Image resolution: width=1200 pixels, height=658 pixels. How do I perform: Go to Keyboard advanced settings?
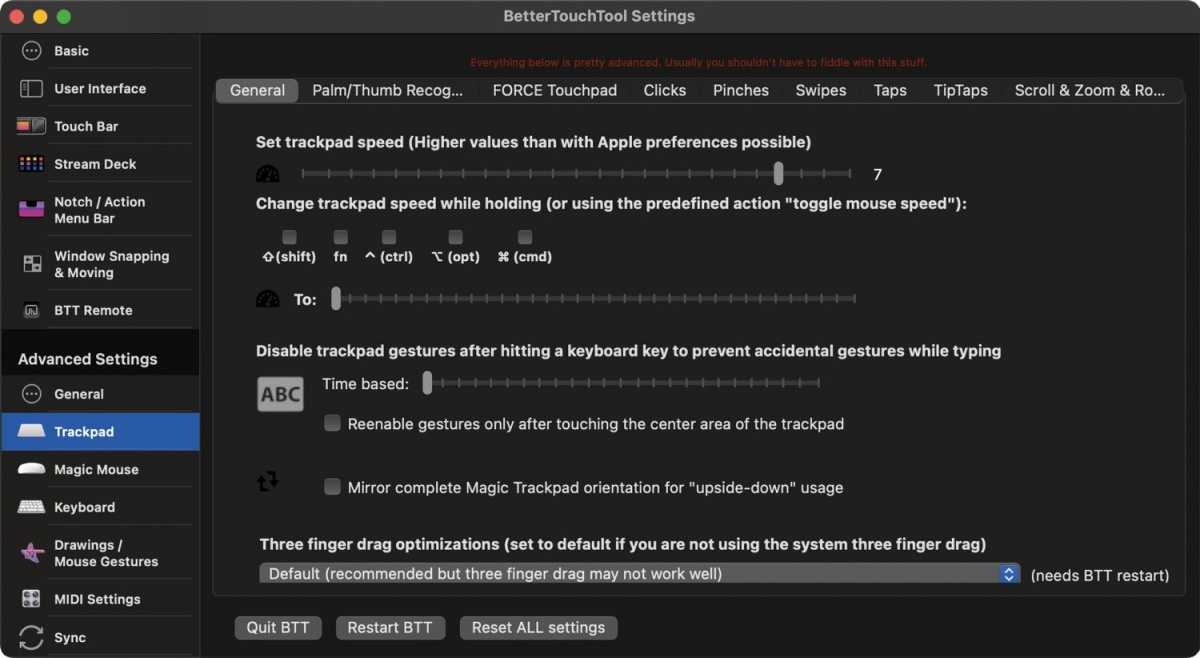point(85,507)
